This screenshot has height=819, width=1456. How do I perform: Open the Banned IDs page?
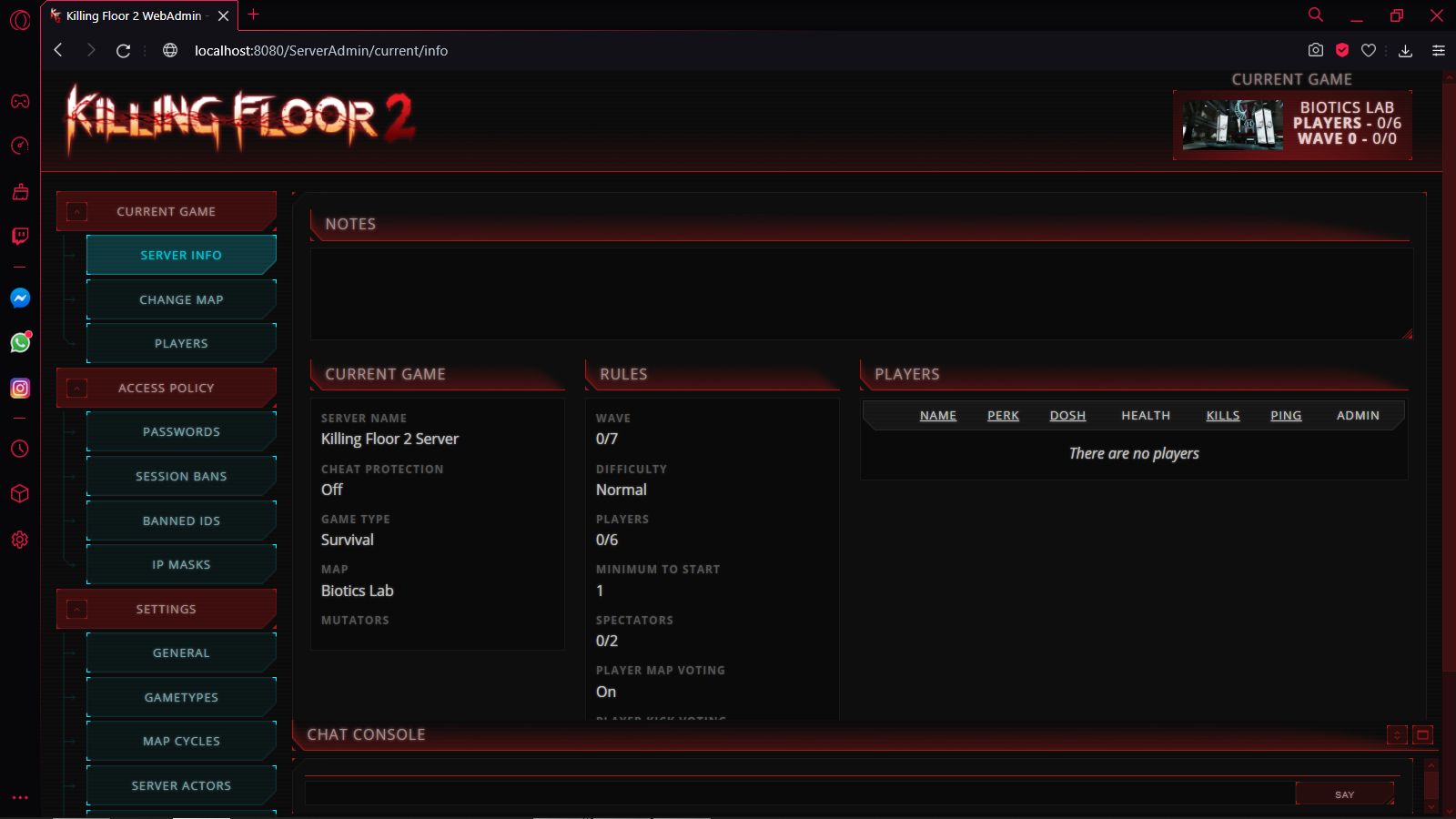click(x=181, y=521)
